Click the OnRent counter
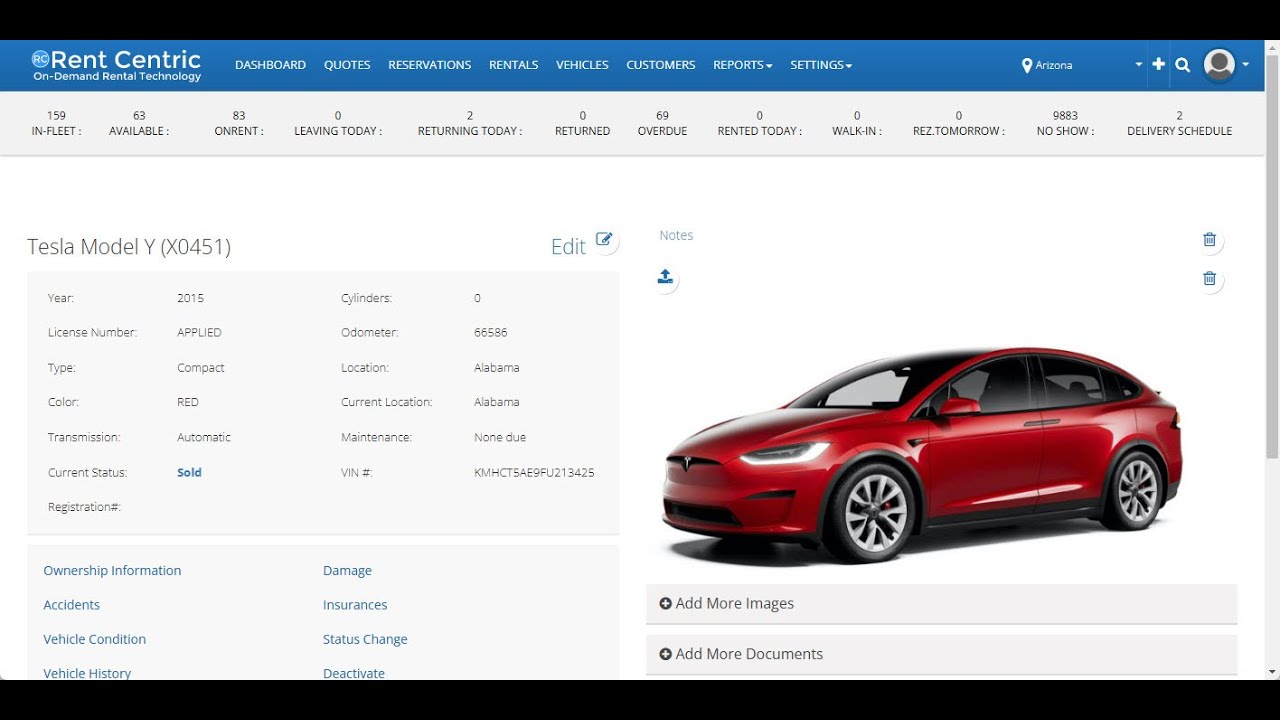The image size is (1280, 720). 239,123
